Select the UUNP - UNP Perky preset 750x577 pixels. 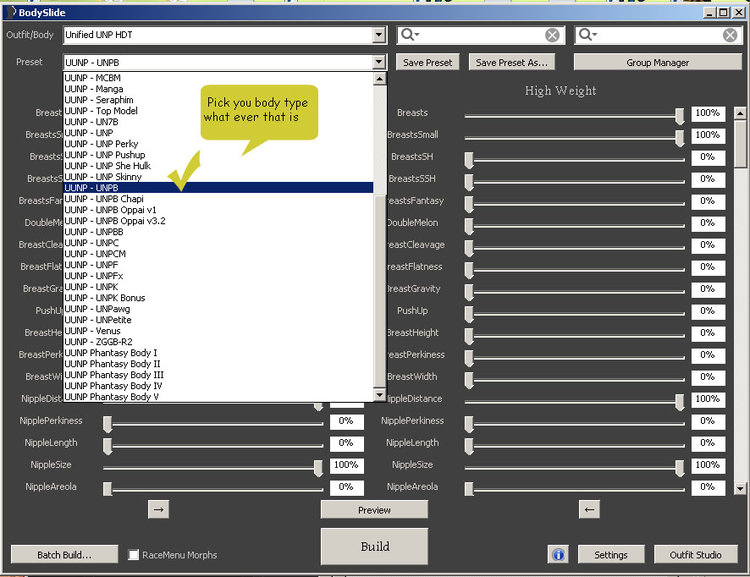[218, 144]
